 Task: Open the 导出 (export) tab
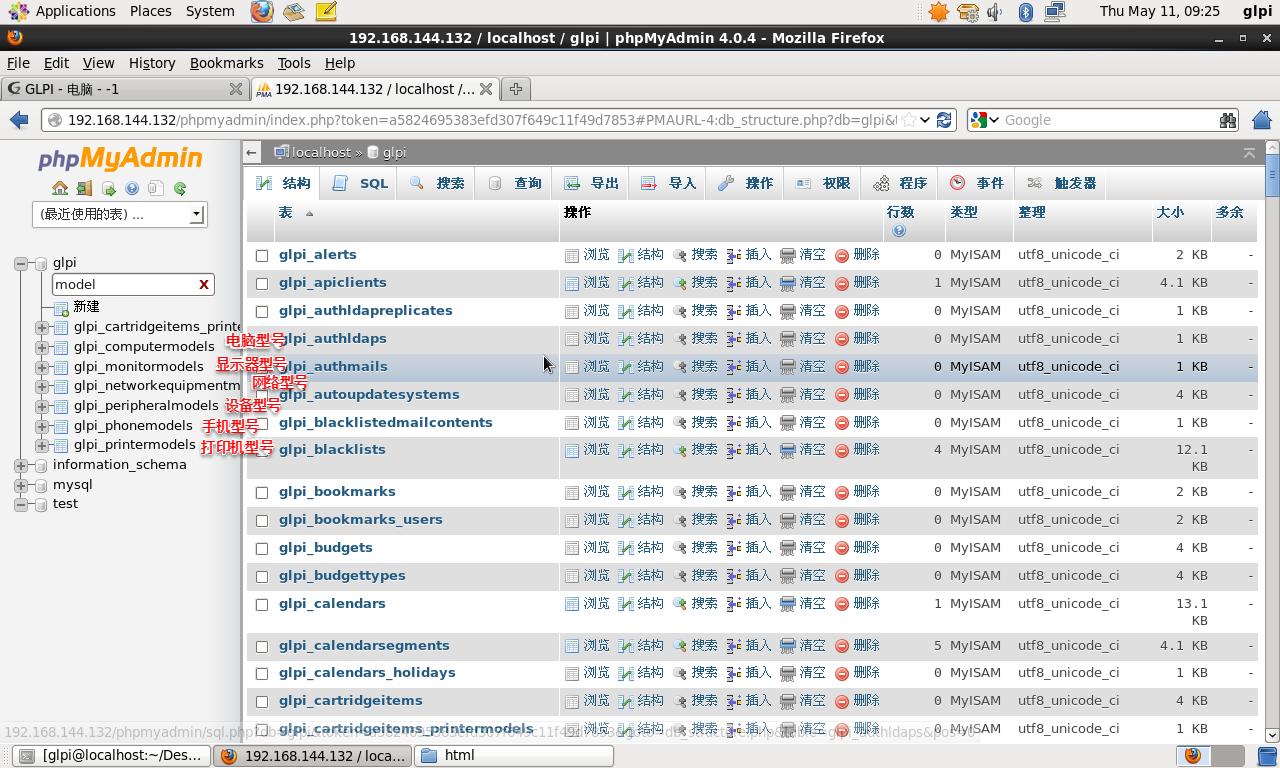tap(592, 184)
